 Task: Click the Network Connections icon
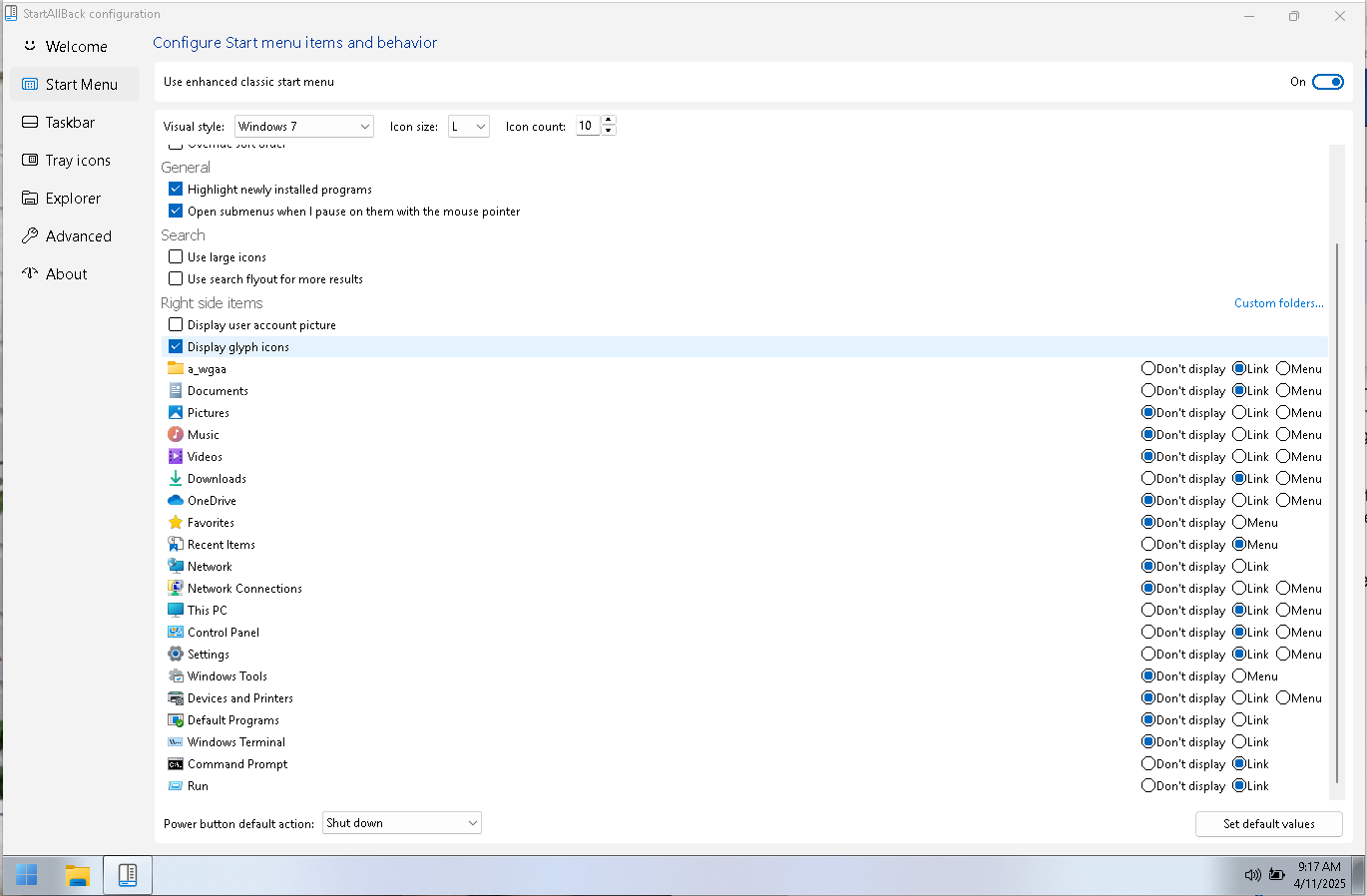point(176,588)
